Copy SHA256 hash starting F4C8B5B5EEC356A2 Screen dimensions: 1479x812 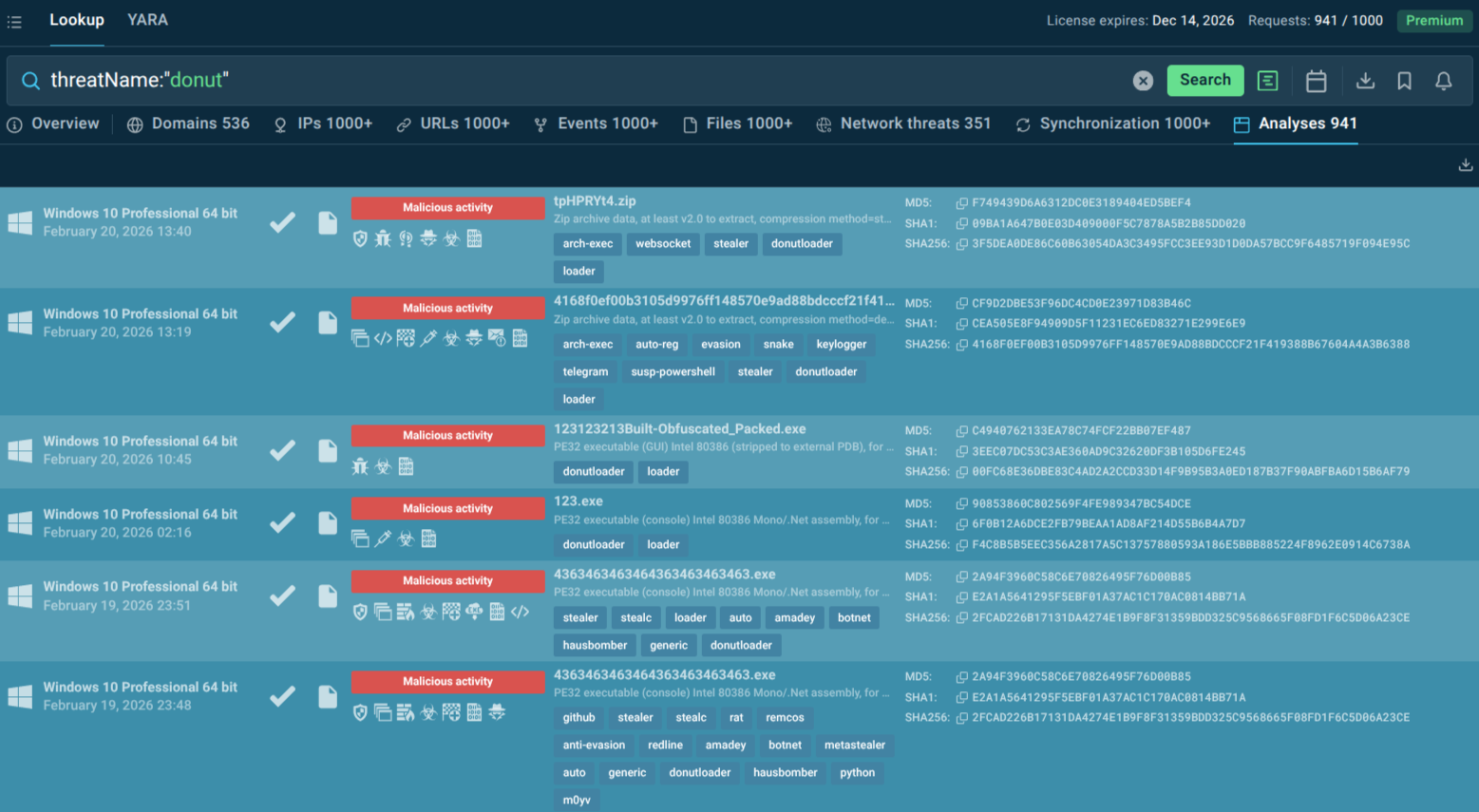[x=961, y=545]
